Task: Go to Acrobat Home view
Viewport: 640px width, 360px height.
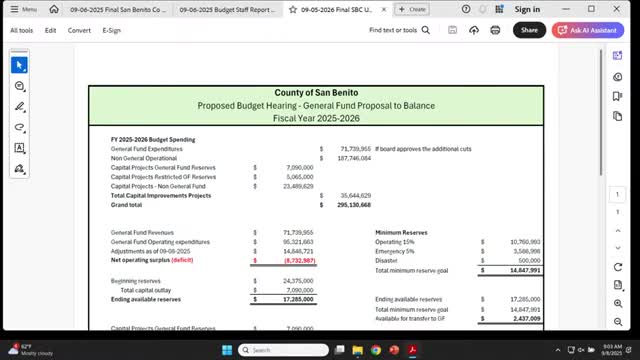Action: [54, 9]
